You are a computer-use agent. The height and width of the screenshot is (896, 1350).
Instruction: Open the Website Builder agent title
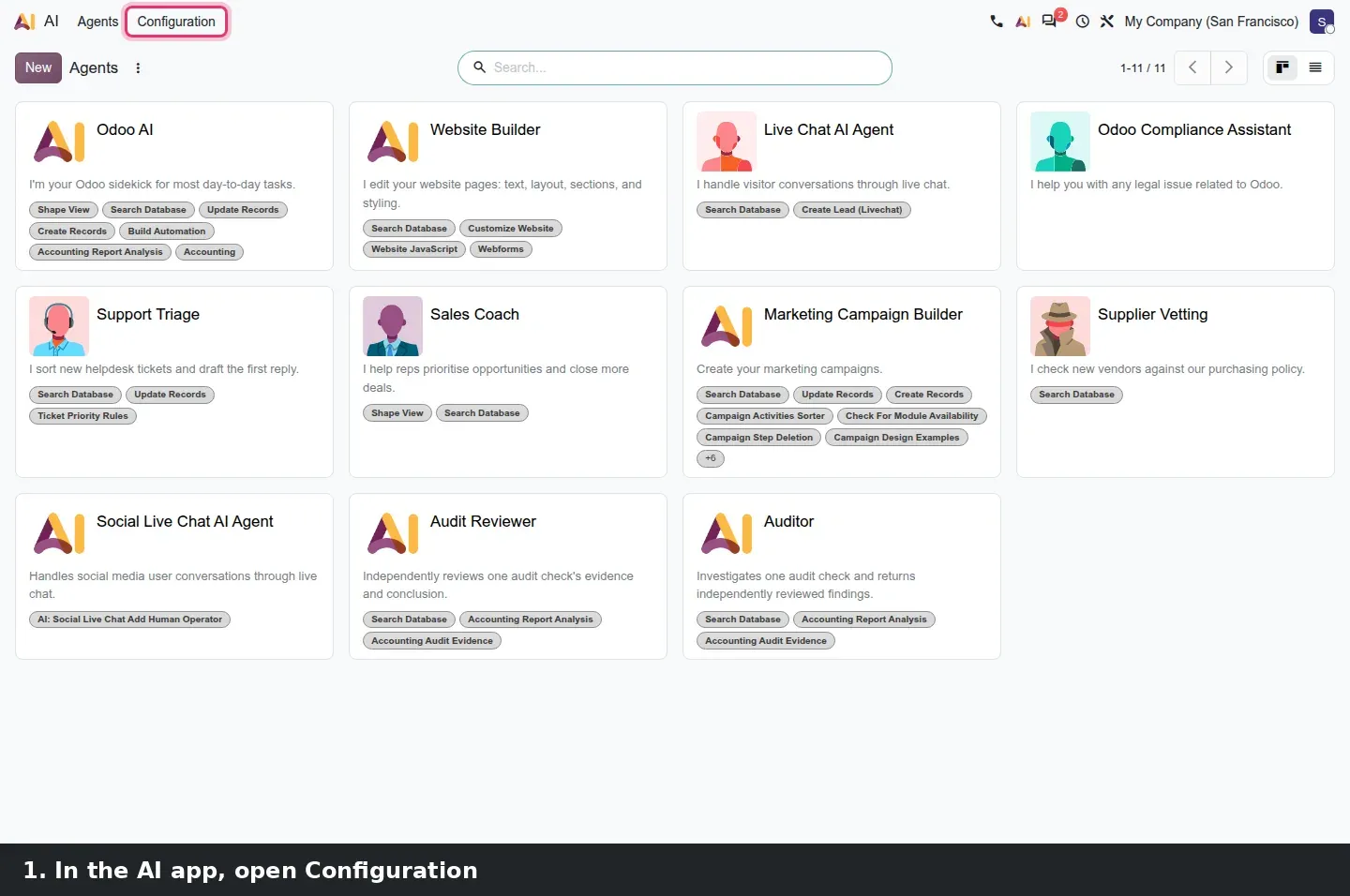485,129
